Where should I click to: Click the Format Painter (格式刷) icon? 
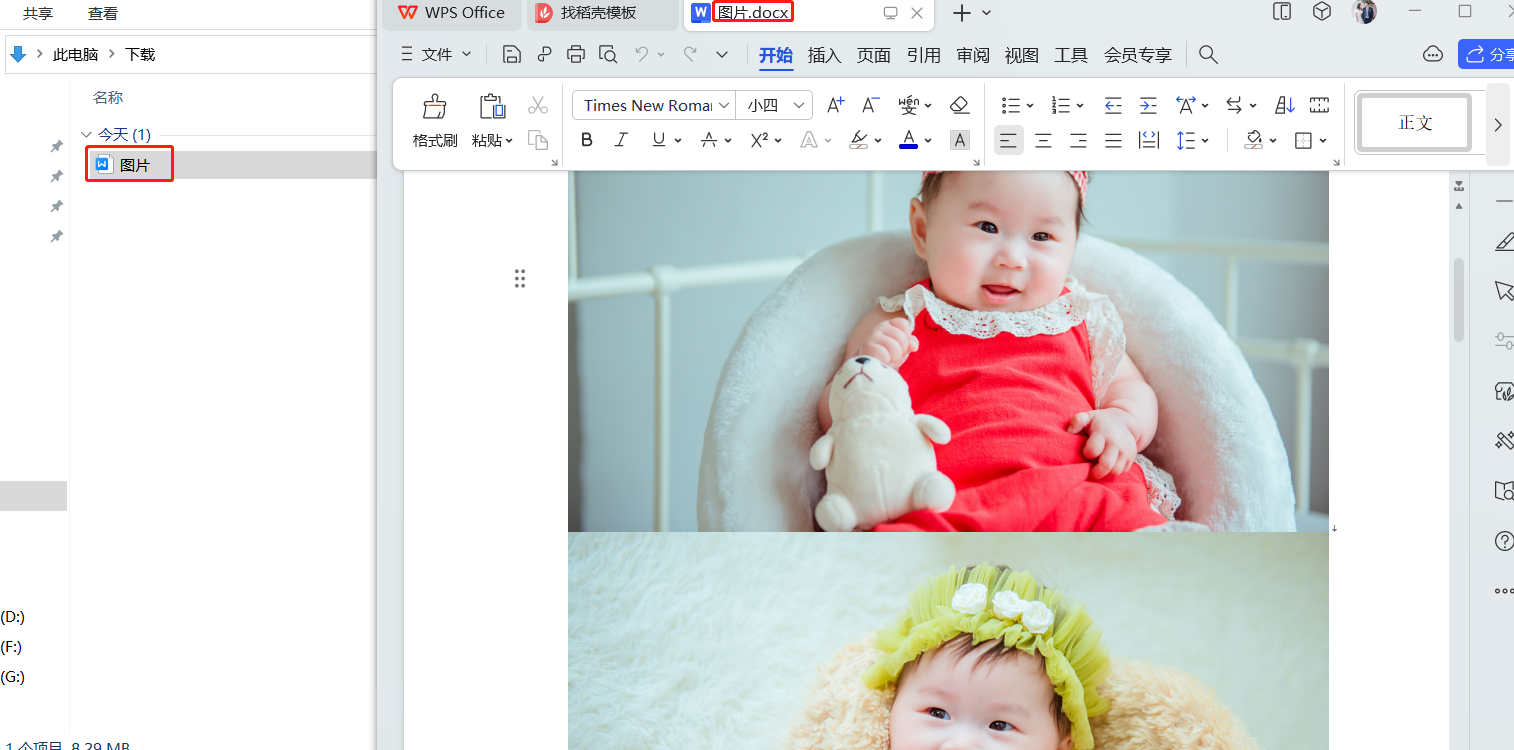435,107
